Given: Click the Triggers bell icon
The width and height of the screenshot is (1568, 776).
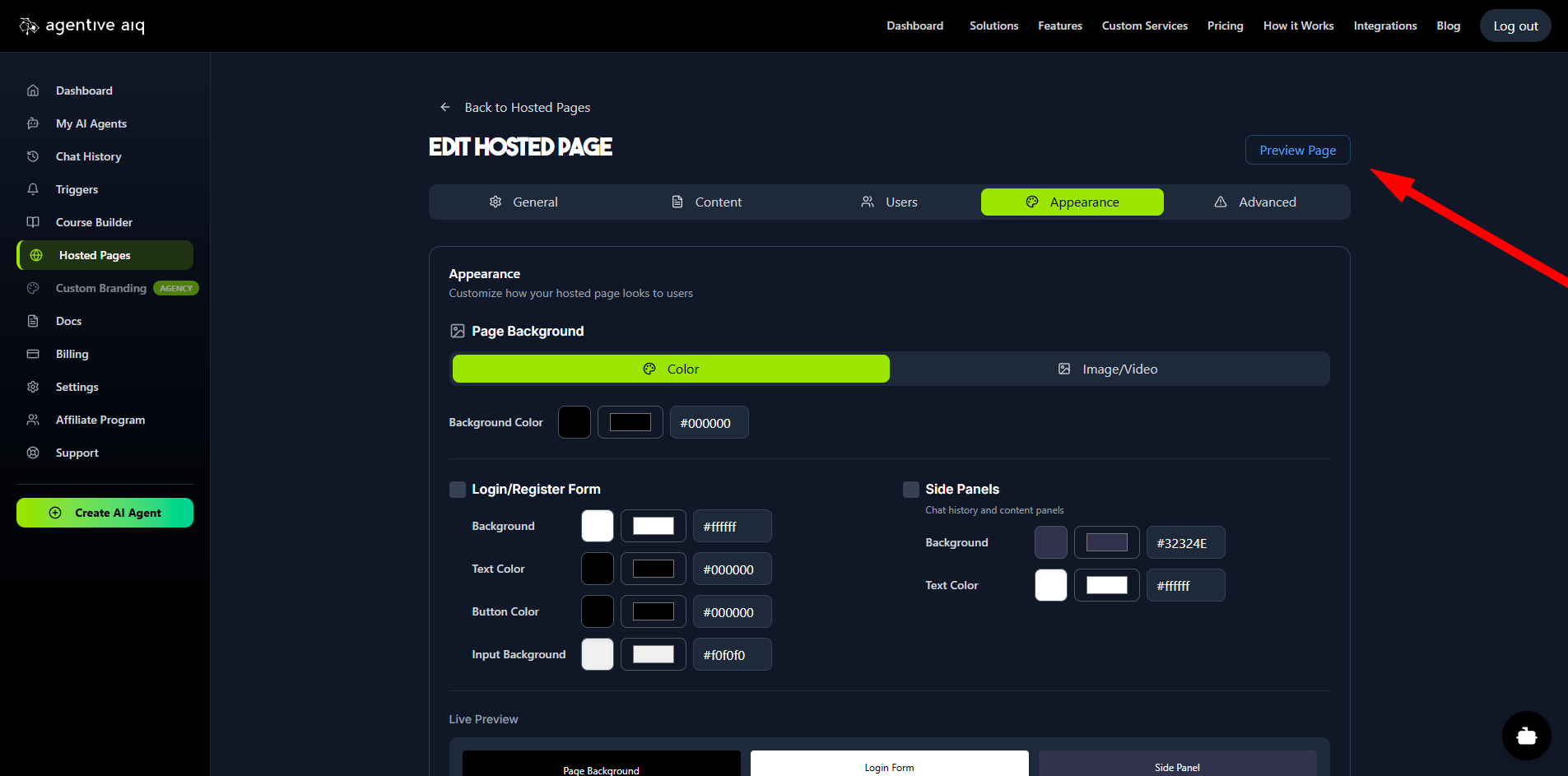Looking at the screenshot, I should (x=33, y=189).
